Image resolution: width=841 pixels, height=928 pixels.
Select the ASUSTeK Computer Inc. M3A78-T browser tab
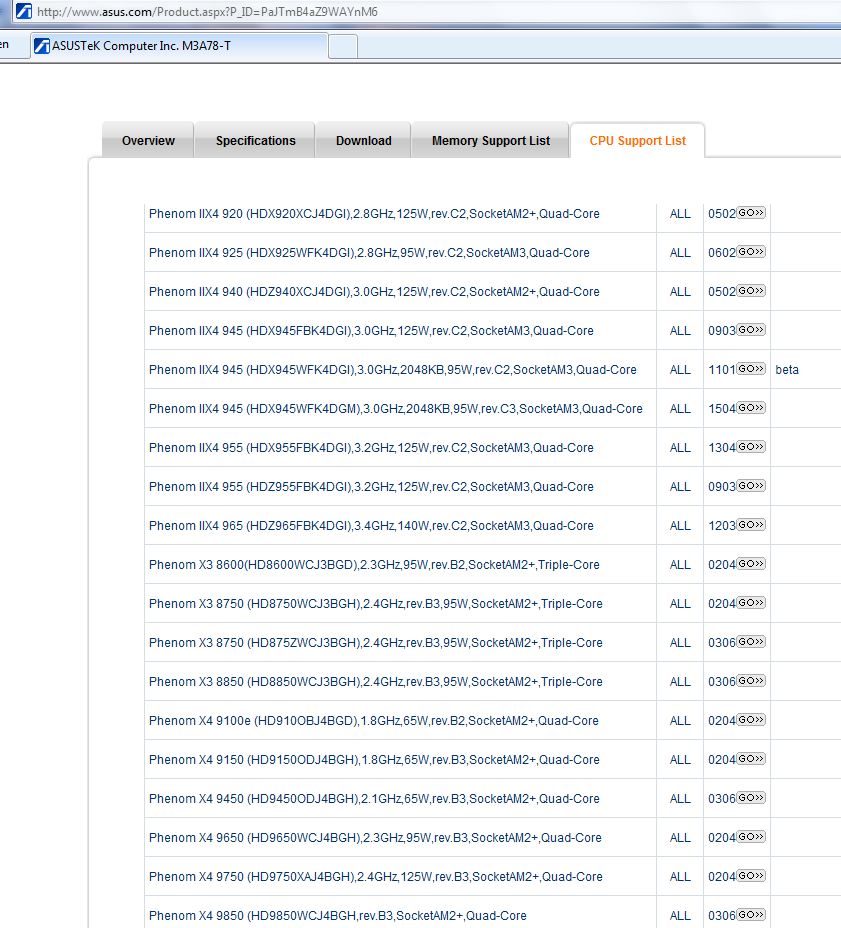coord(179,46)
